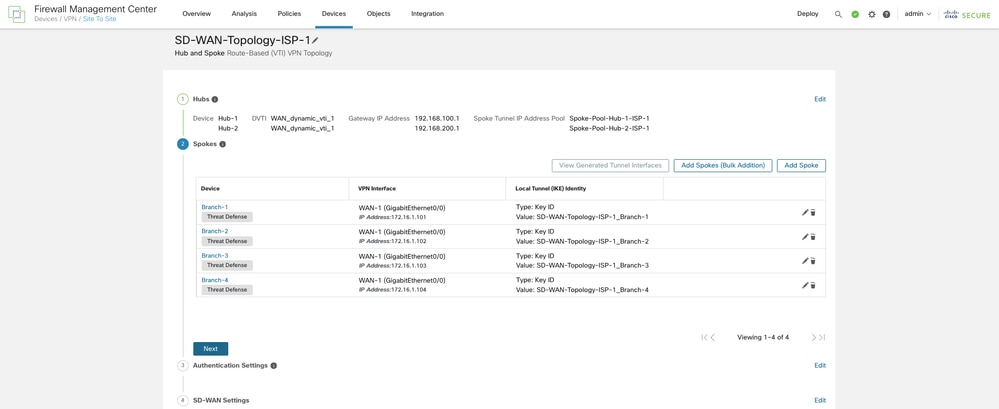Click the Spokes info icon
999x409 pixels.
(x=222, y=144)
